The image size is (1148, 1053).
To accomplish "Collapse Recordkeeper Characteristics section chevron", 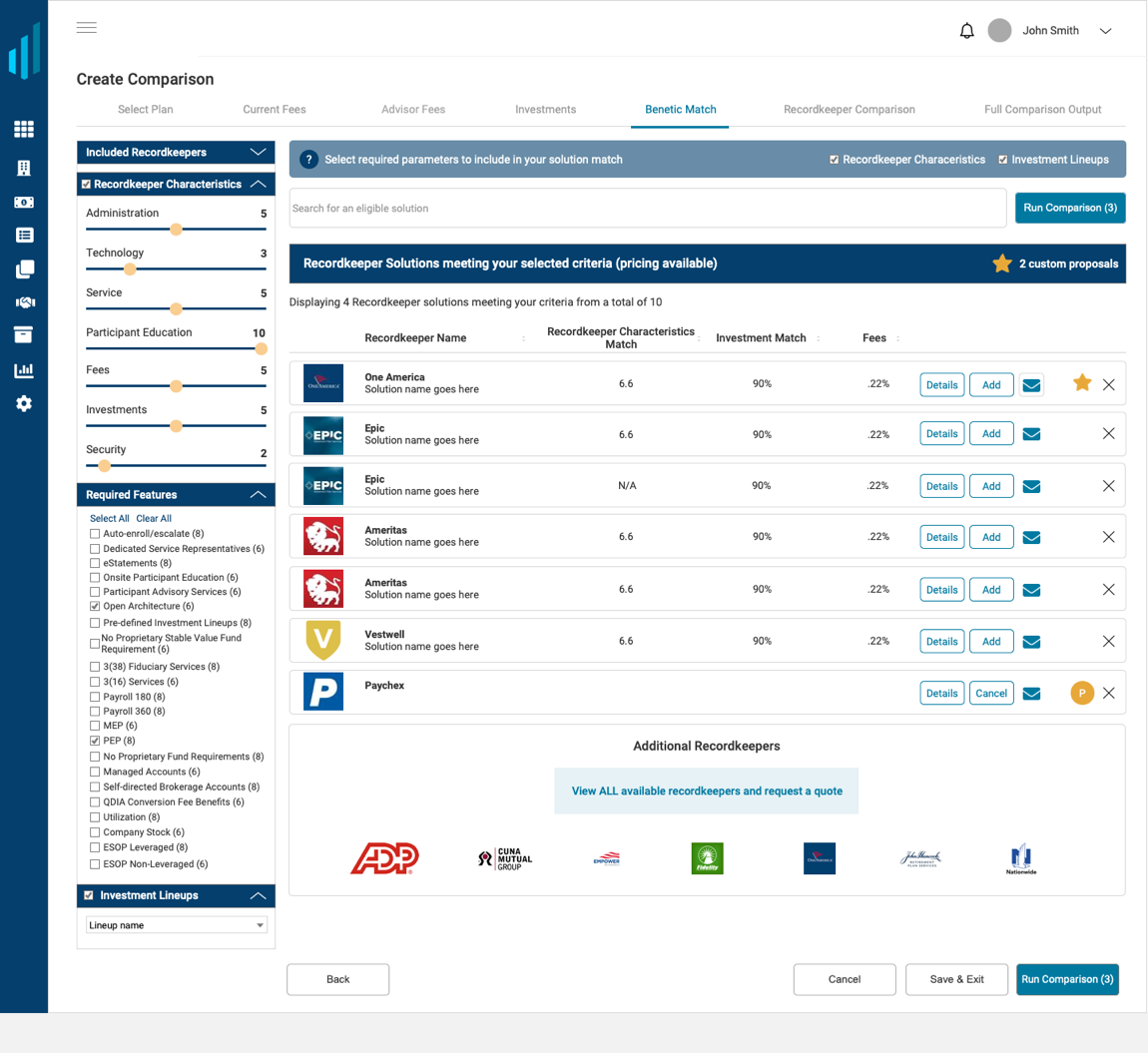I will pyautogui.click(x=258, y=184).
